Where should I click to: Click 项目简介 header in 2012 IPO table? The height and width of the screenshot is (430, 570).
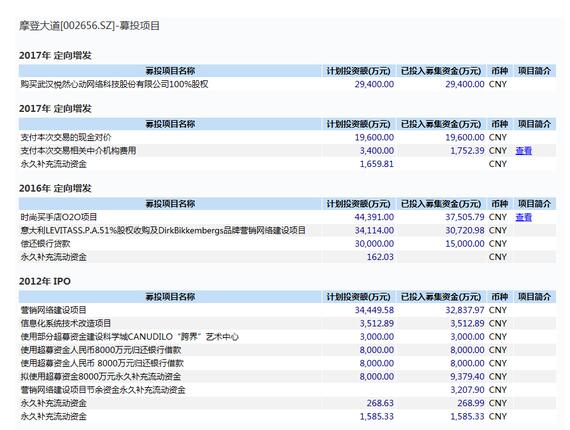(x=534, y=297)
